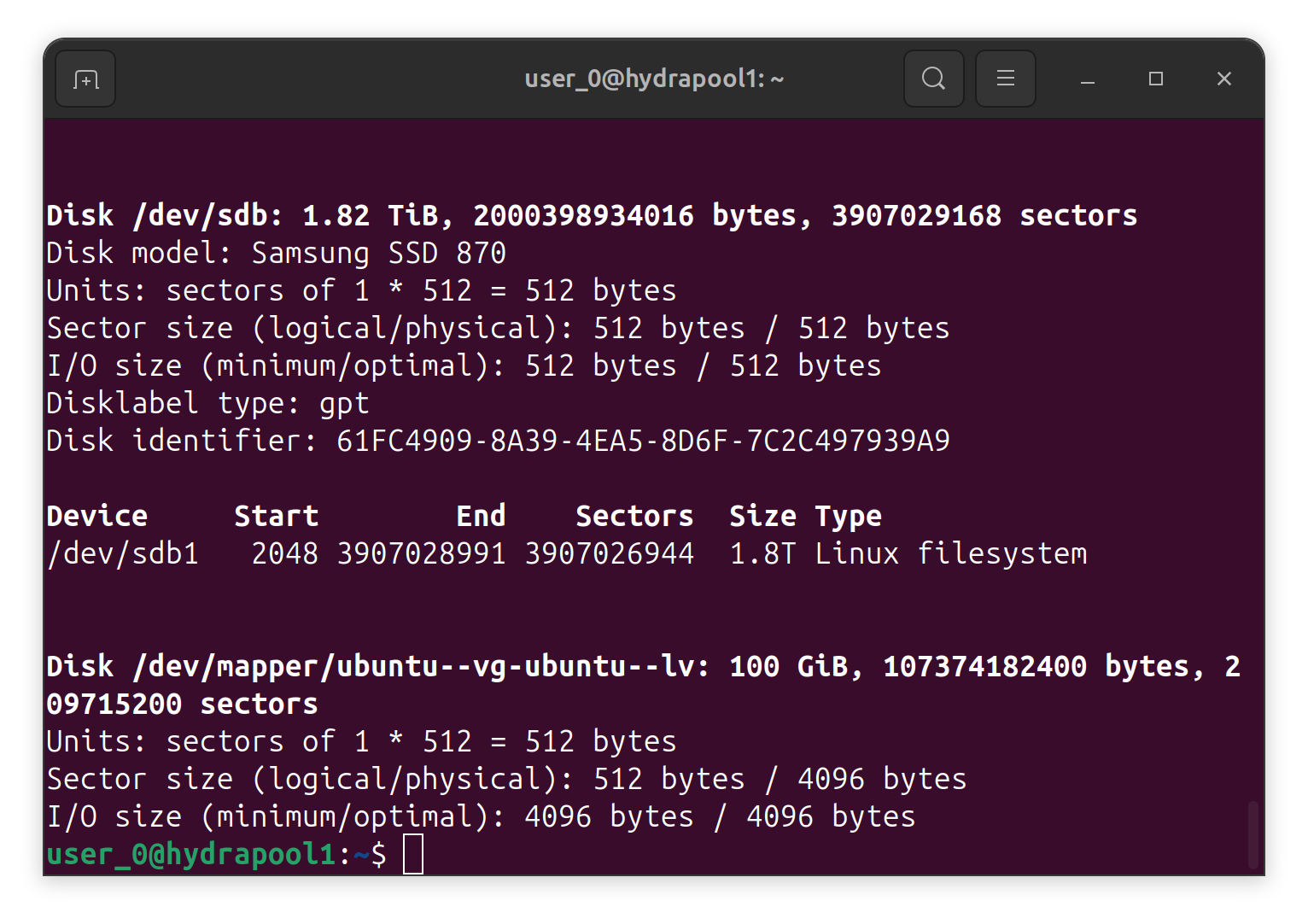
Task: Click the terminal vertical scrollbar
Action: pos(1253,833)
